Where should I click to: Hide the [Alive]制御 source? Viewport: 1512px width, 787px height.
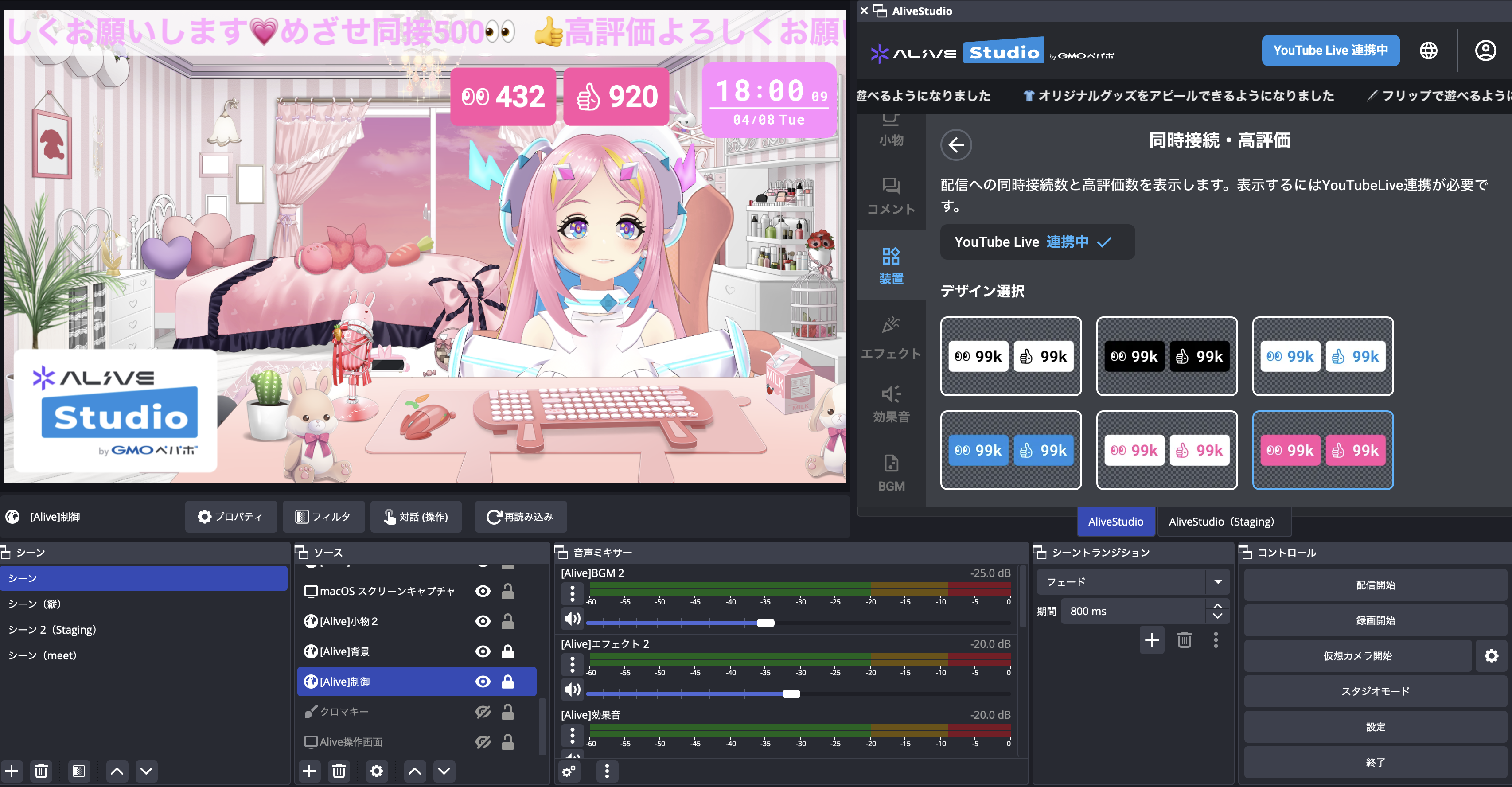pos(483,682)
